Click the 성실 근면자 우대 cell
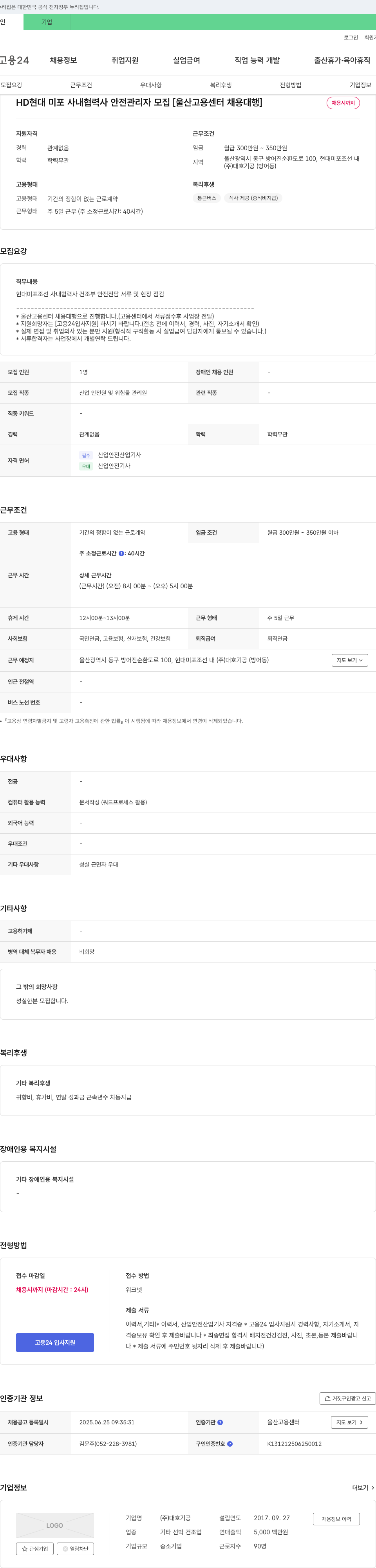The width and height of the screenshot is (376, 1568). click(x=99, y=864)
